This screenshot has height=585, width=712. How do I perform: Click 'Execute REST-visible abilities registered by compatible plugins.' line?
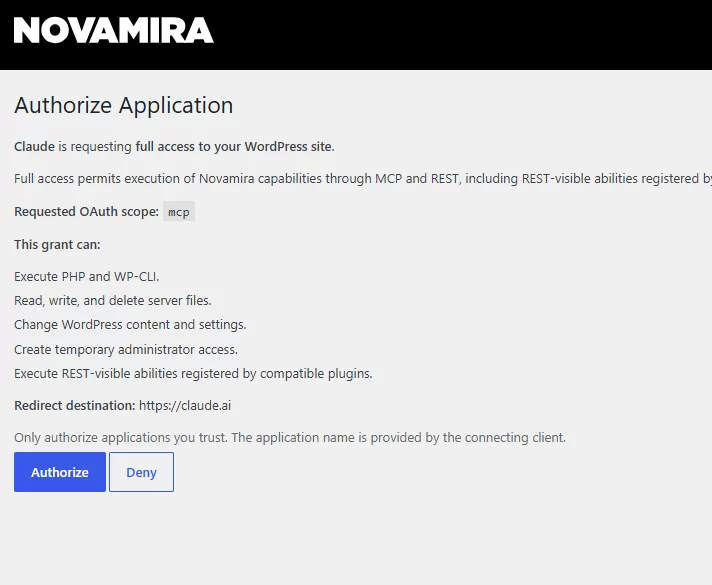[193, 373]
